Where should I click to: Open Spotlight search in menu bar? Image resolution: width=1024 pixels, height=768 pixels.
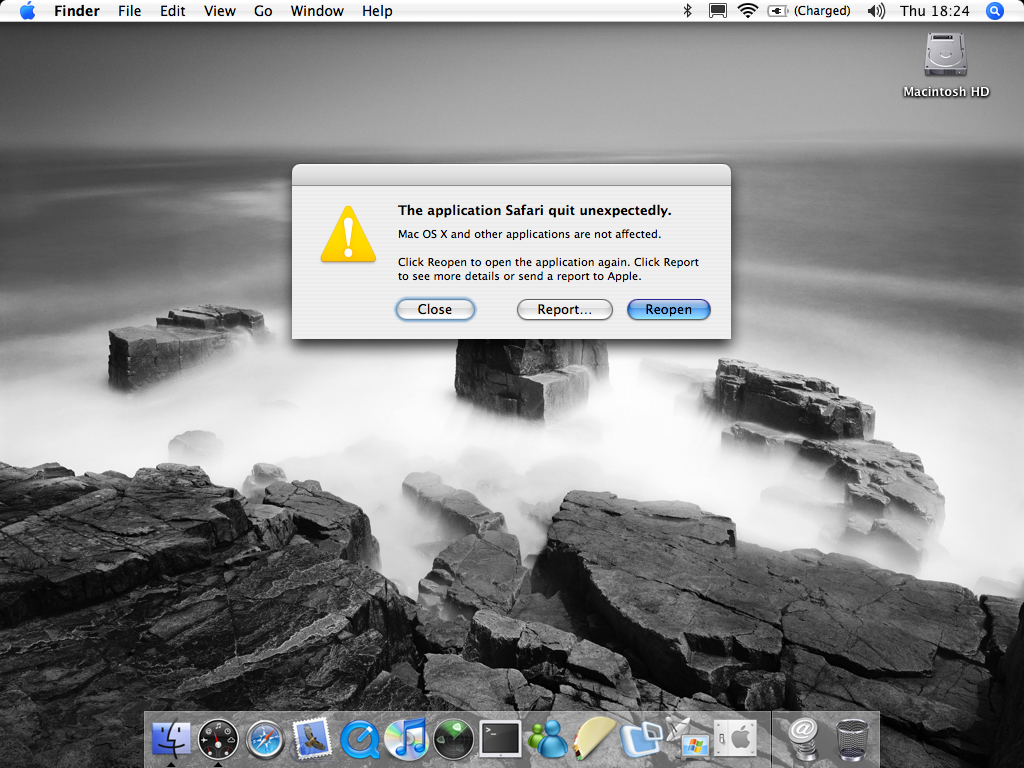[x=994, y=11]
